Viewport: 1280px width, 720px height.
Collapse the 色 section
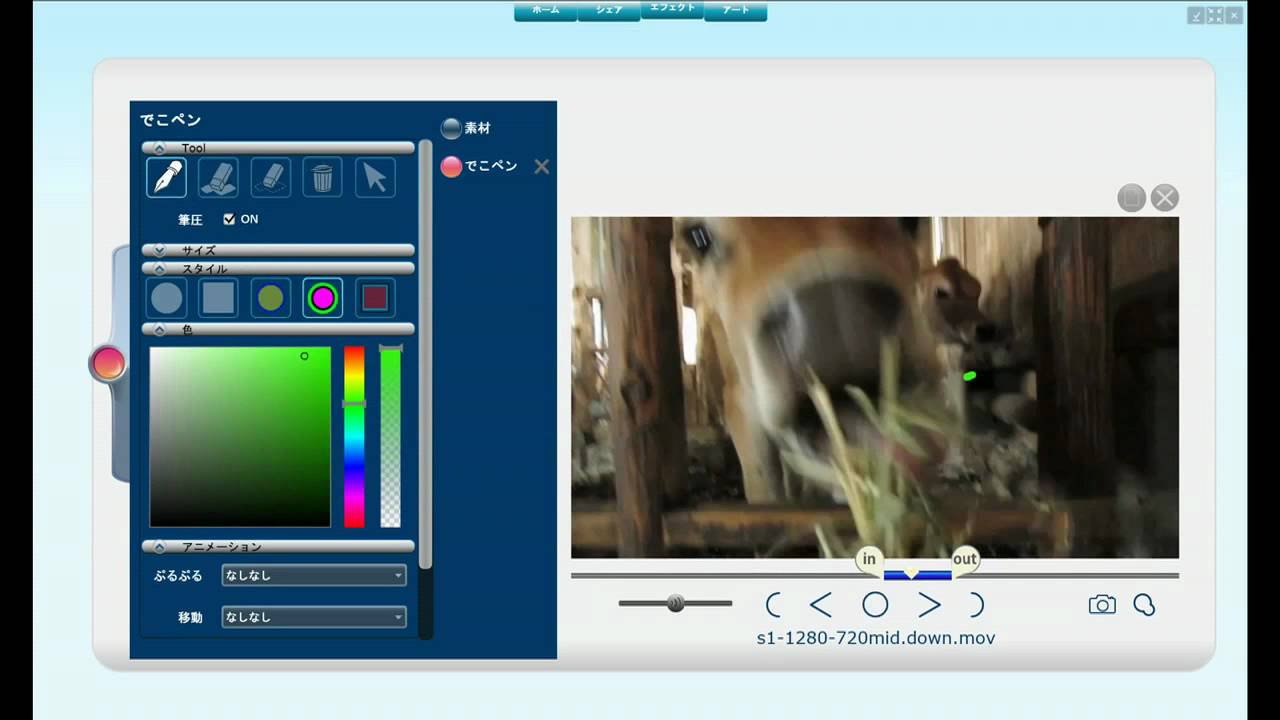pyautogui.click(x=278, y=328)
